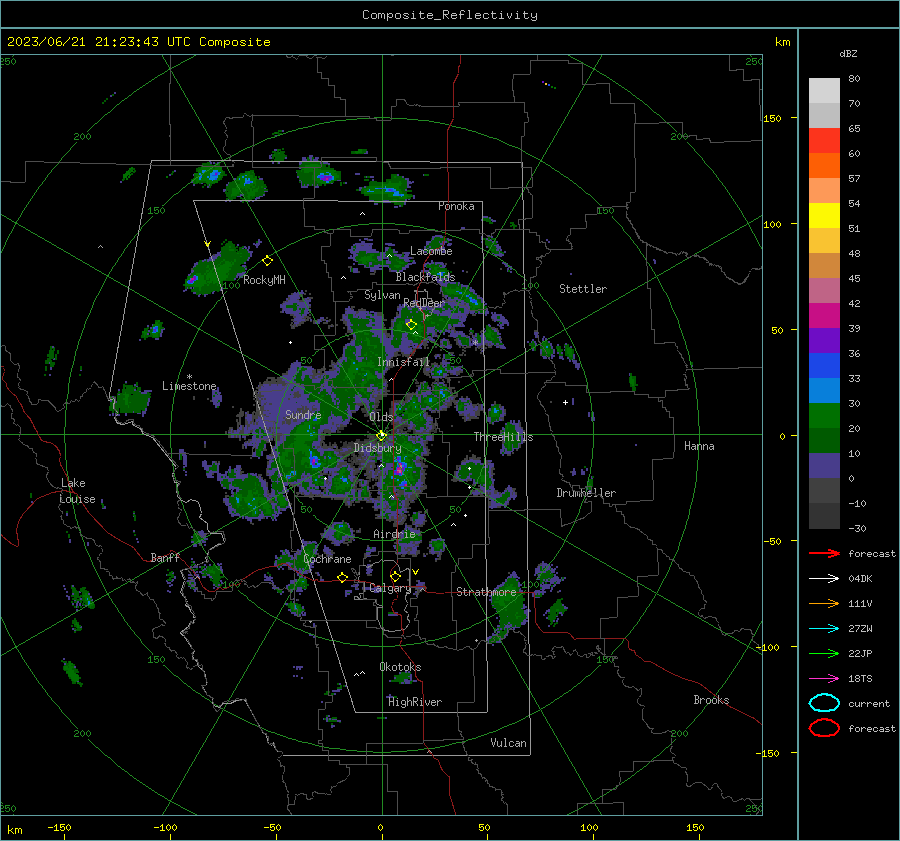The image size is (900, 841).
Task: Click the Lacombe label
Action: 431,251
